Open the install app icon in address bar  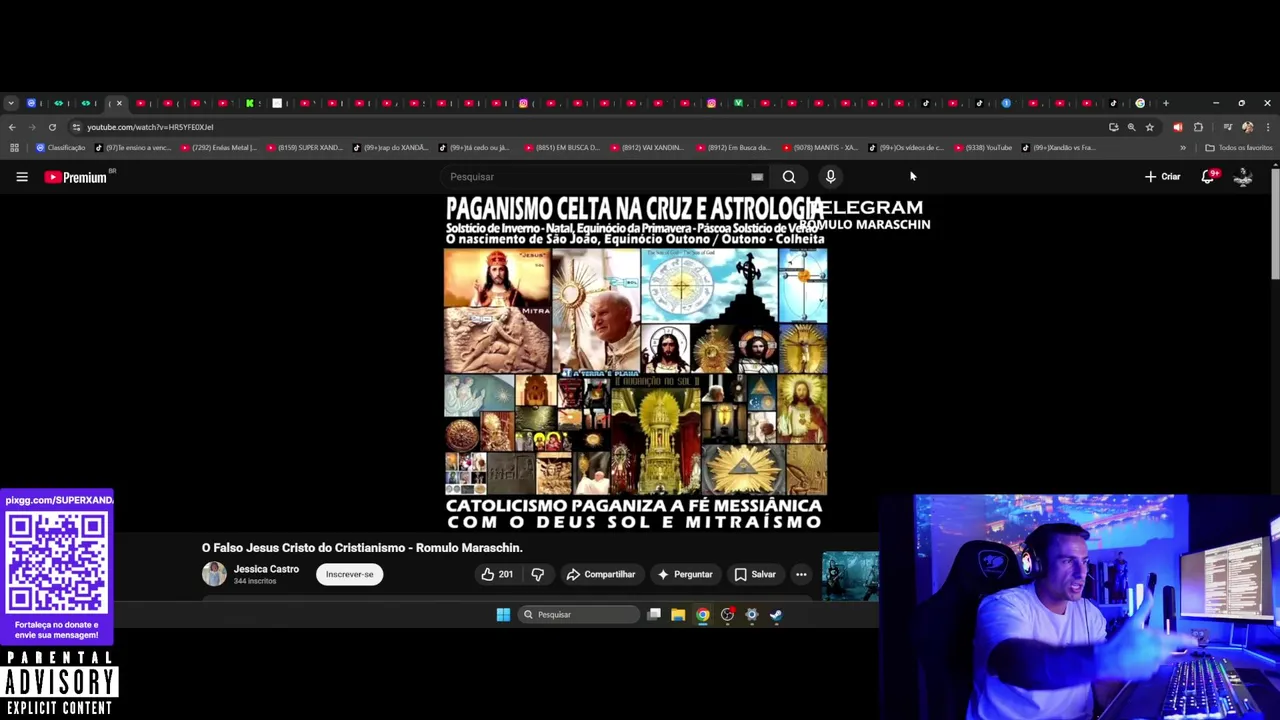coord(1113,127)
